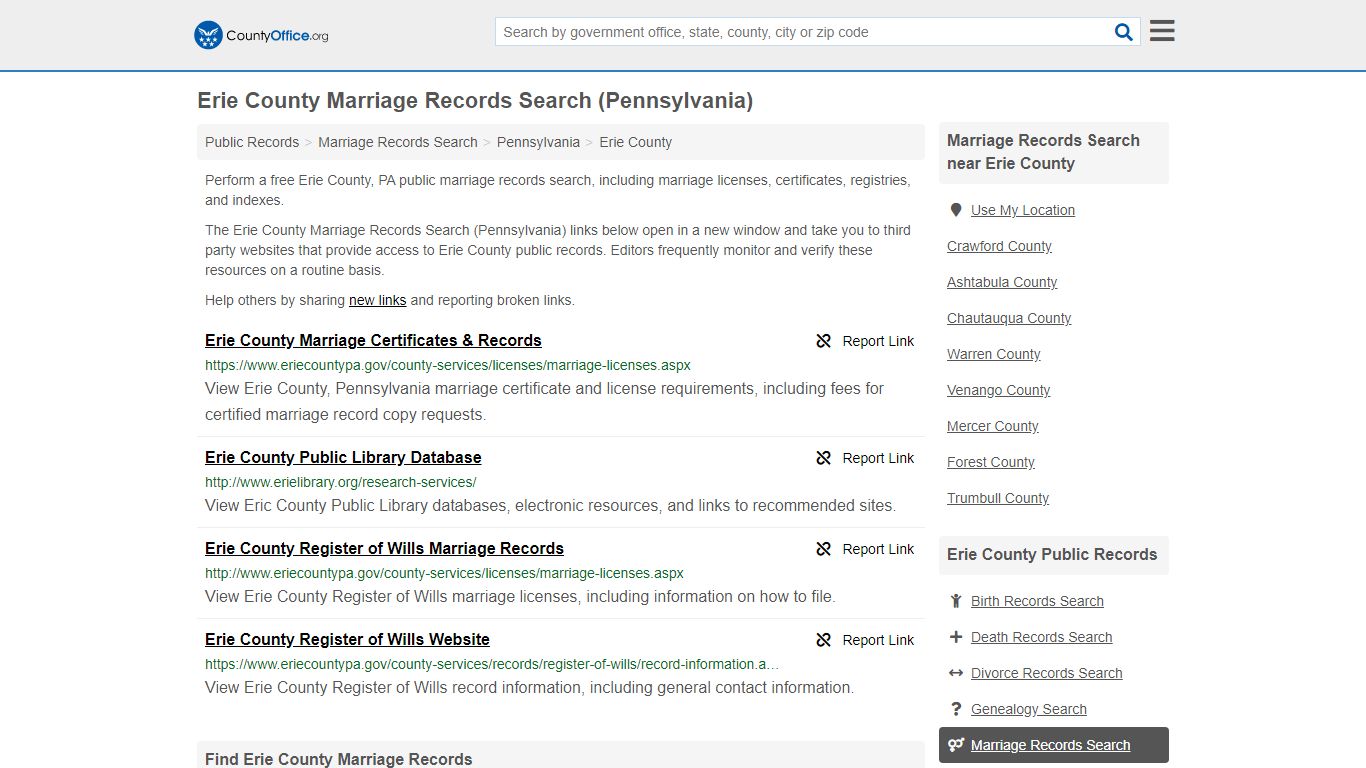Click the page title 'Erie County Marriage Records Search'
Viewport: 1366px width, 768px height.
click(x=475, y=101)
